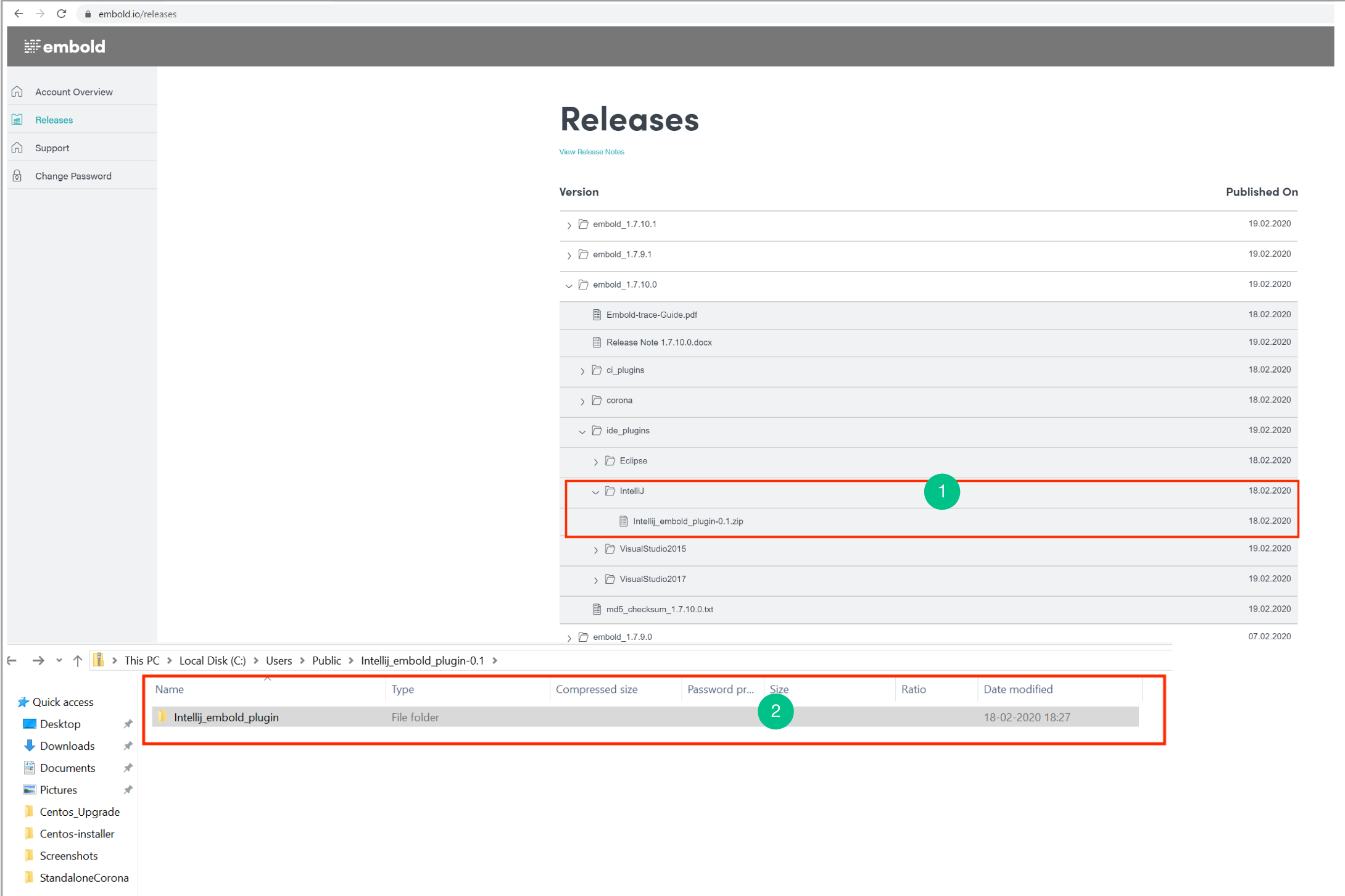Open Account Overview in sidebar

pos(73,92)
